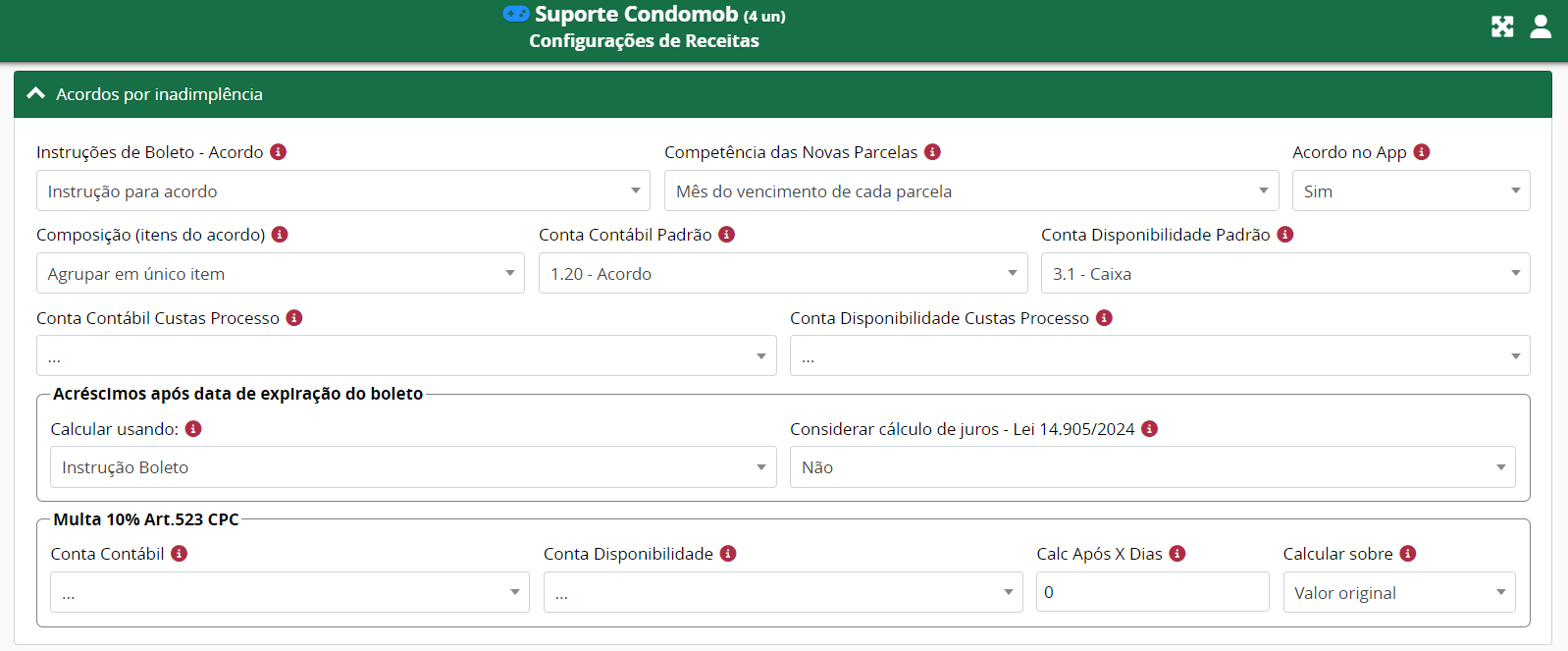Open Considerar cálculo de juros dropdown
This screenshot has width=1568, height=651.
tap(1152, 467)
